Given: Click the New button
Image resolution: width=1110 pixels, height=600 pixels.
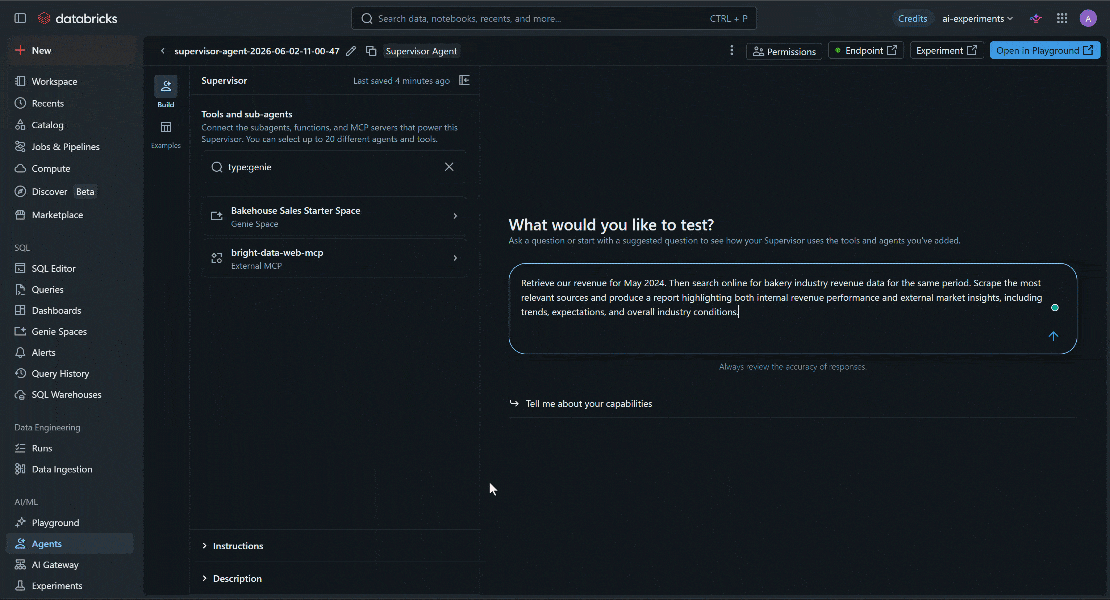Looking at the screenshot, I should [69, 50].
